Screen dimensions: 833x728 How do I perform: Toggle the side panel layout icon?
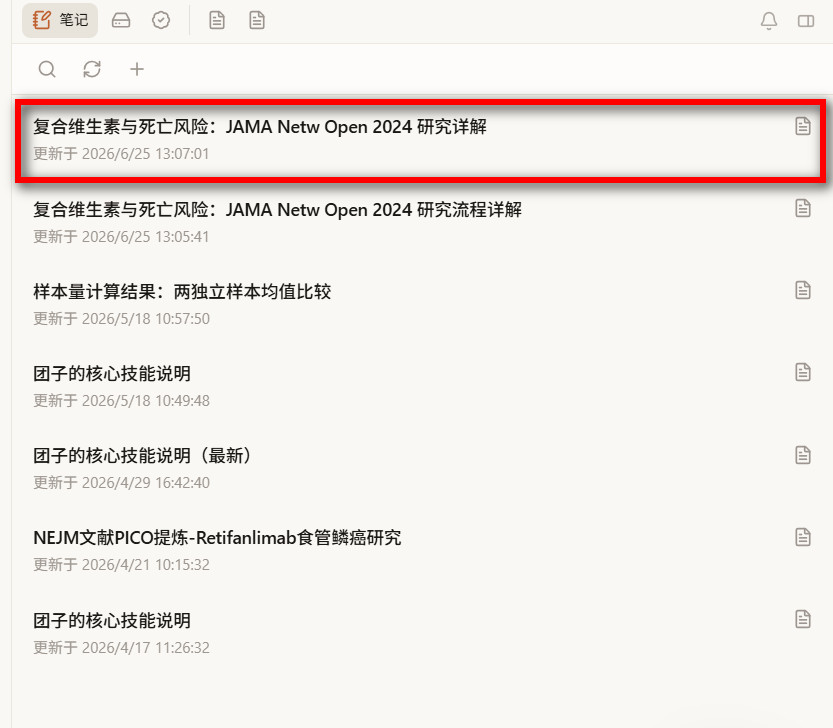point(806,21)
